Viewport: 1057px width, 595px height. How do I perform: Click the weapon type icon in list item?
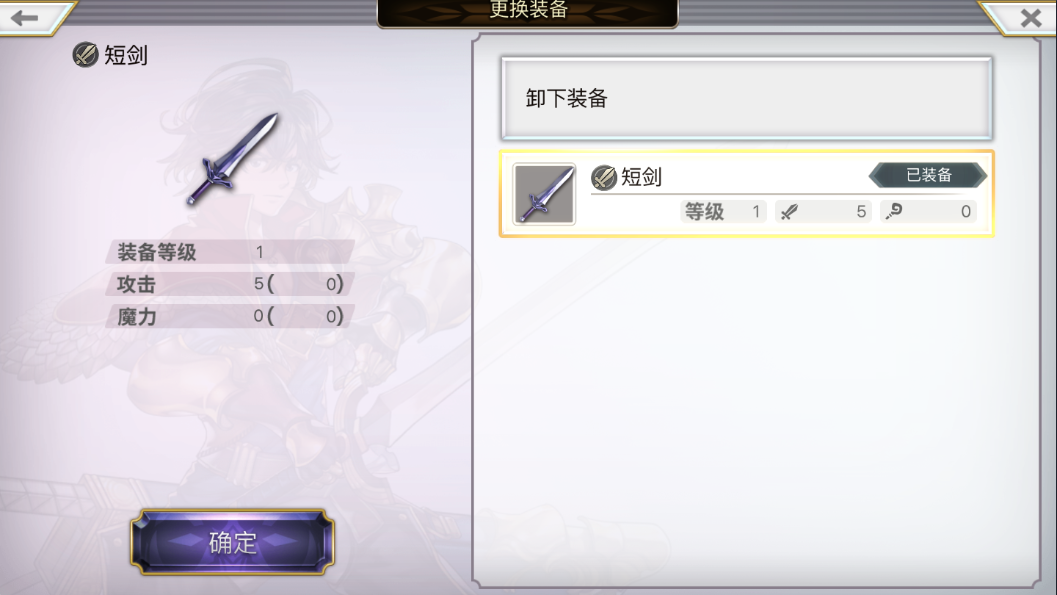click(604, 178)
